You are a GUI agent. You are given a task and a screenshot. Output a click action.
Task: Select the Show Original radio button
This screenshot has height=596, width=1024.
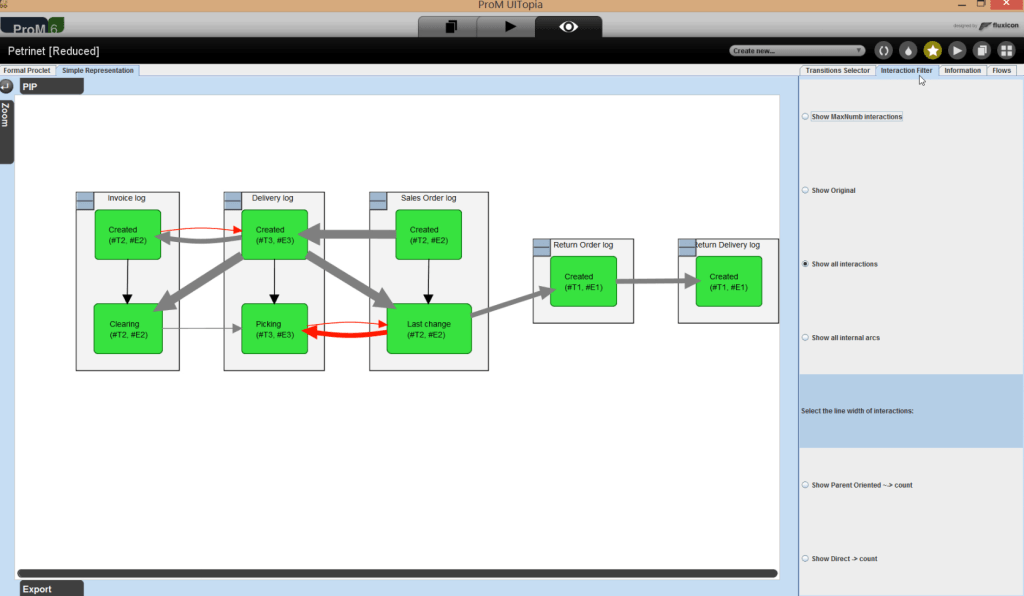point(806,190)
